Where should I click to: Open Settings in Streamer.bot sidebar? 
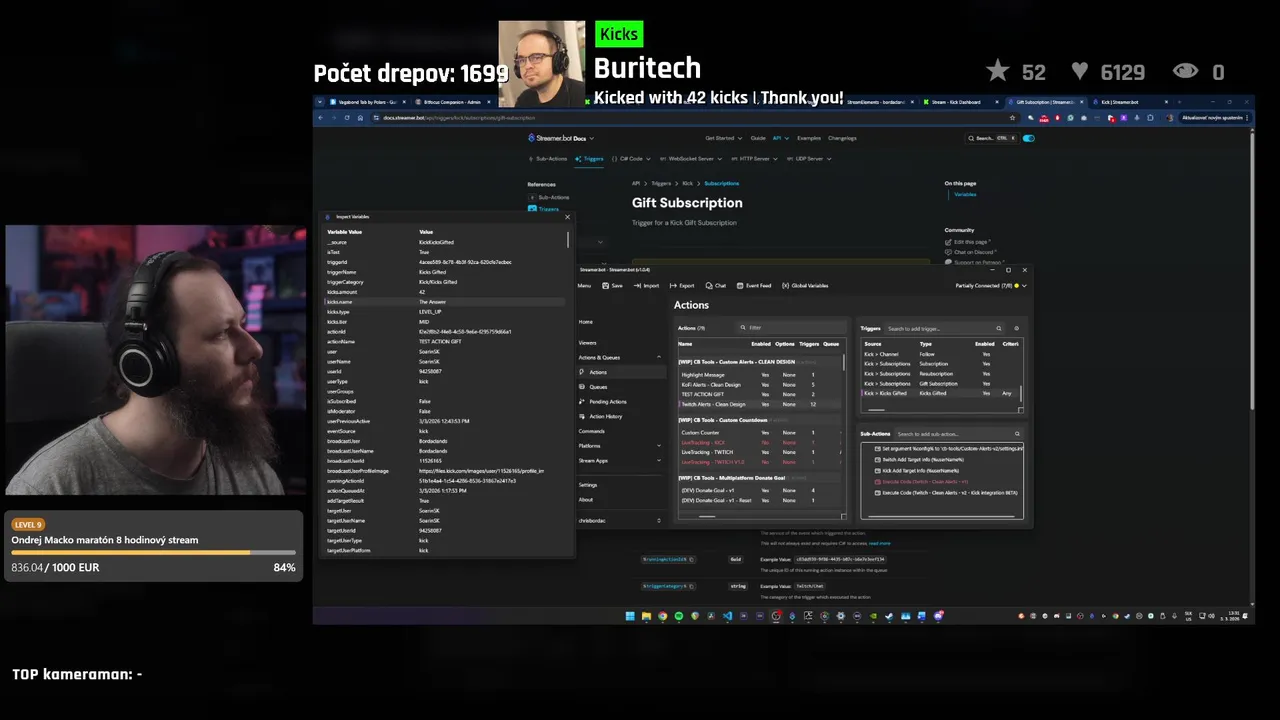pyautogui.click(x=588, y=485)
